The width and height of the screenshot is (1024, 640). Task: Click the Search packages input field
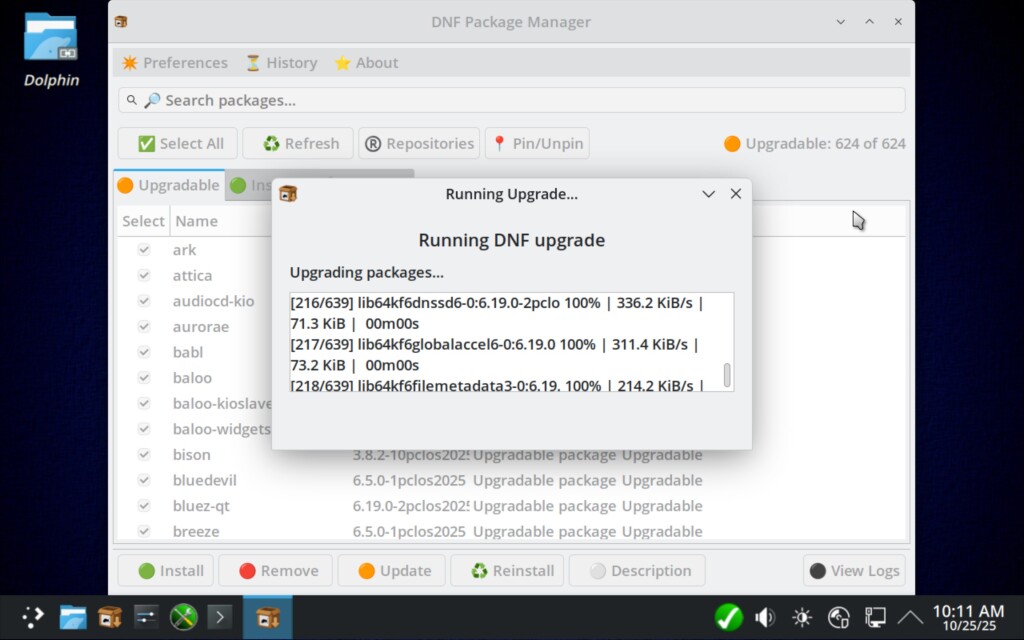click(512, 100)
